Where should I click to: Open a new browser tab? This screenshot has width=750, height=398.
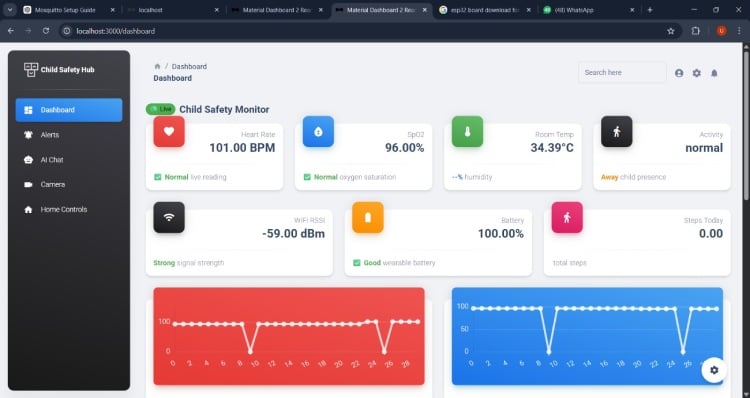(650, 10)
